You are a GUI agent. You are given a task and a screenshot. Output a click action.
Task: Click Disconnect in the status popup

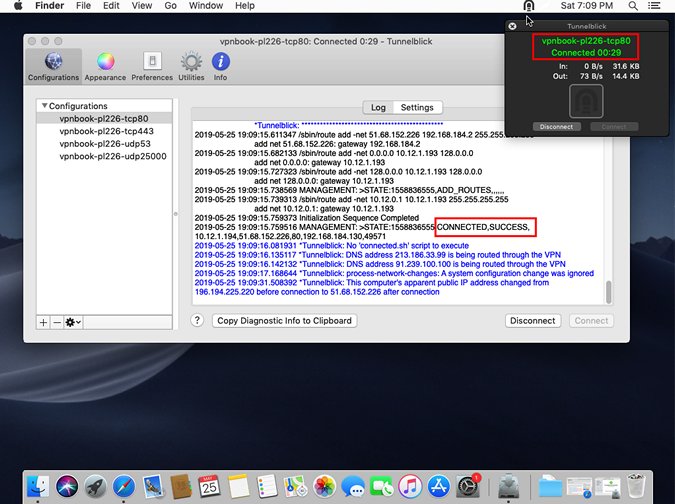click(557, 127)
